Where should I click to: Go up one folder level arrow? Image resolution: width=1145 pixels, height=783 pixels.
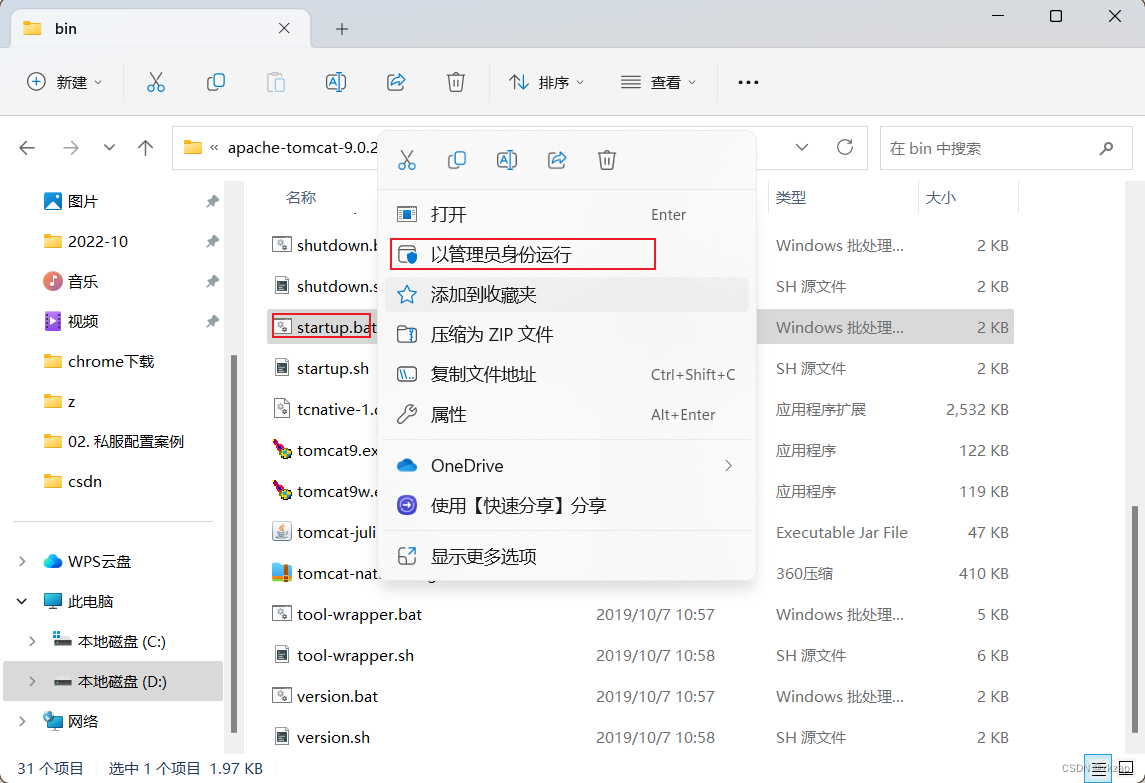(145, 148)
